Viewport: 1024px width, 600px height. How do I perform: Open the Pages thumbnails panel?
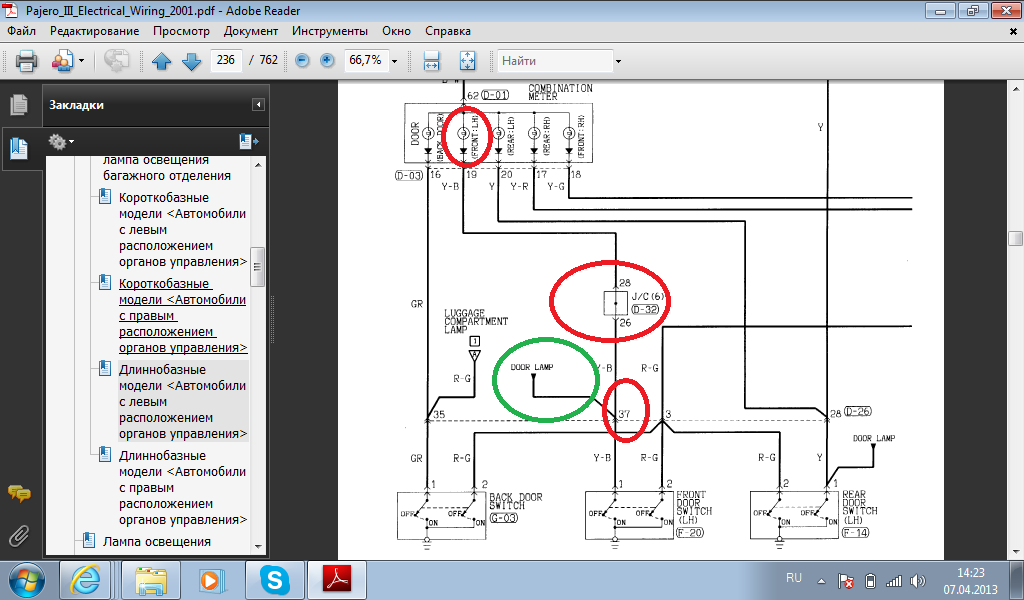18,105
